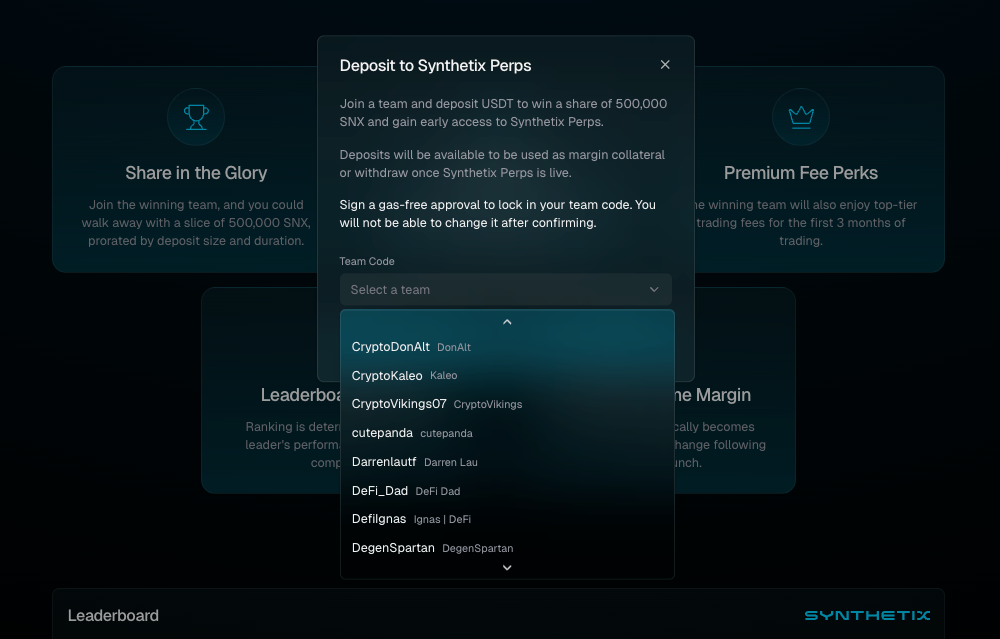Select cutepanda from the team list
1000x639 pixels.
pyautogui.click(x=507, y=433)
